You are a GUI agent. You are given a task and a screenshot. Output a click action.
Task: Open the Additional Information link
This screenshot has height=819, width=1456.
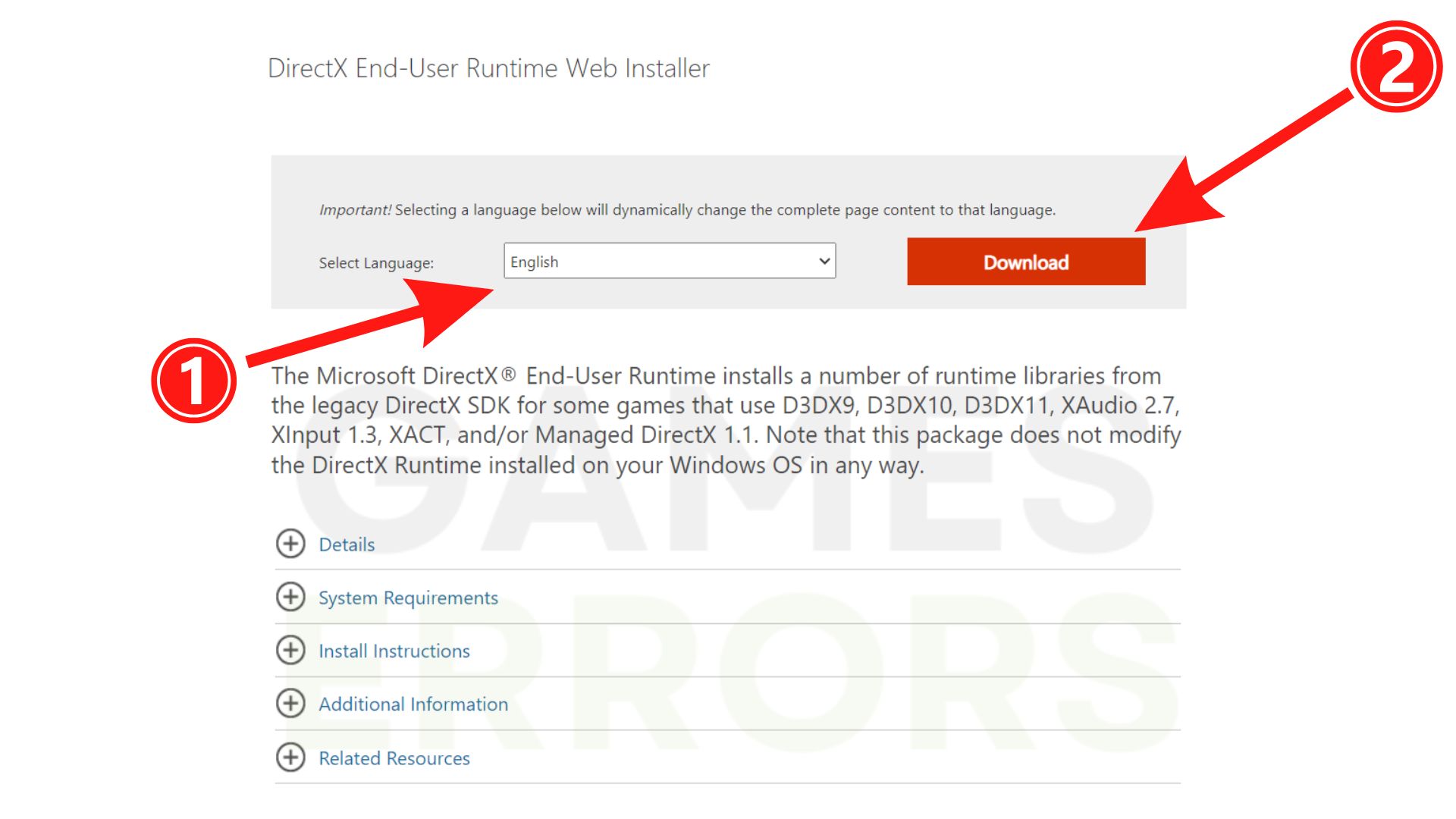tap(413, 704)
